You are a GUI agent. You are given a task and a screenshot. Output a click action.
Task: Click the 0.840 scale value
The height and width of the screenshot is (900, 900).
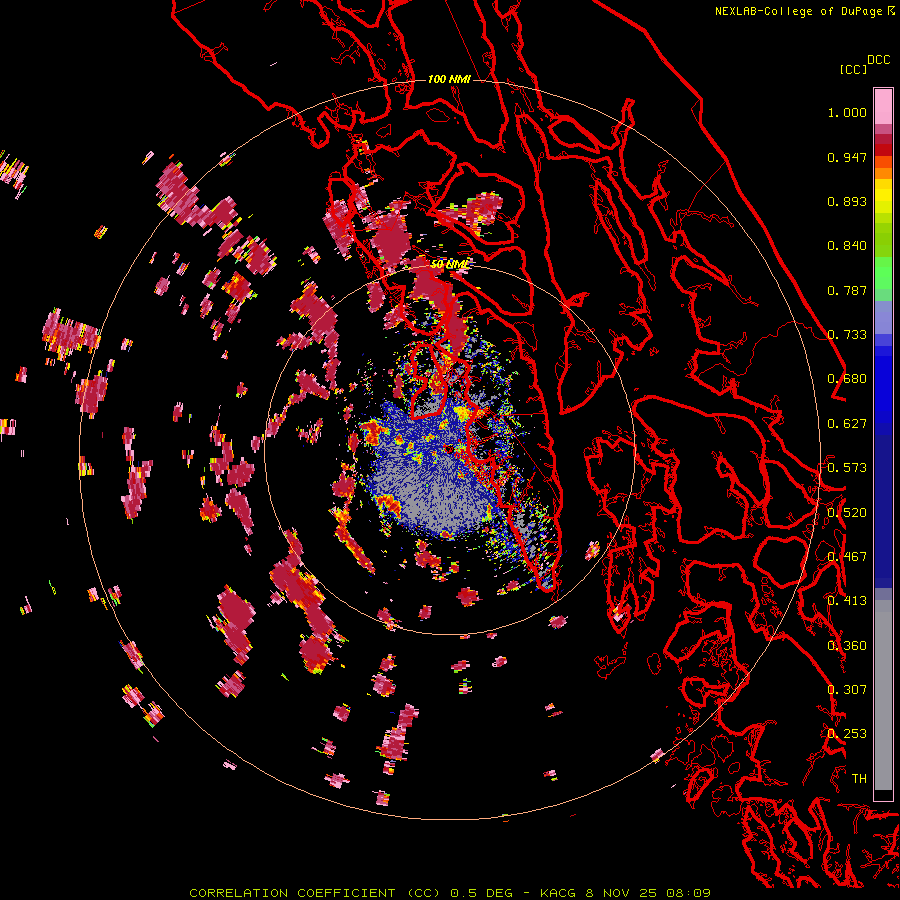847,246
